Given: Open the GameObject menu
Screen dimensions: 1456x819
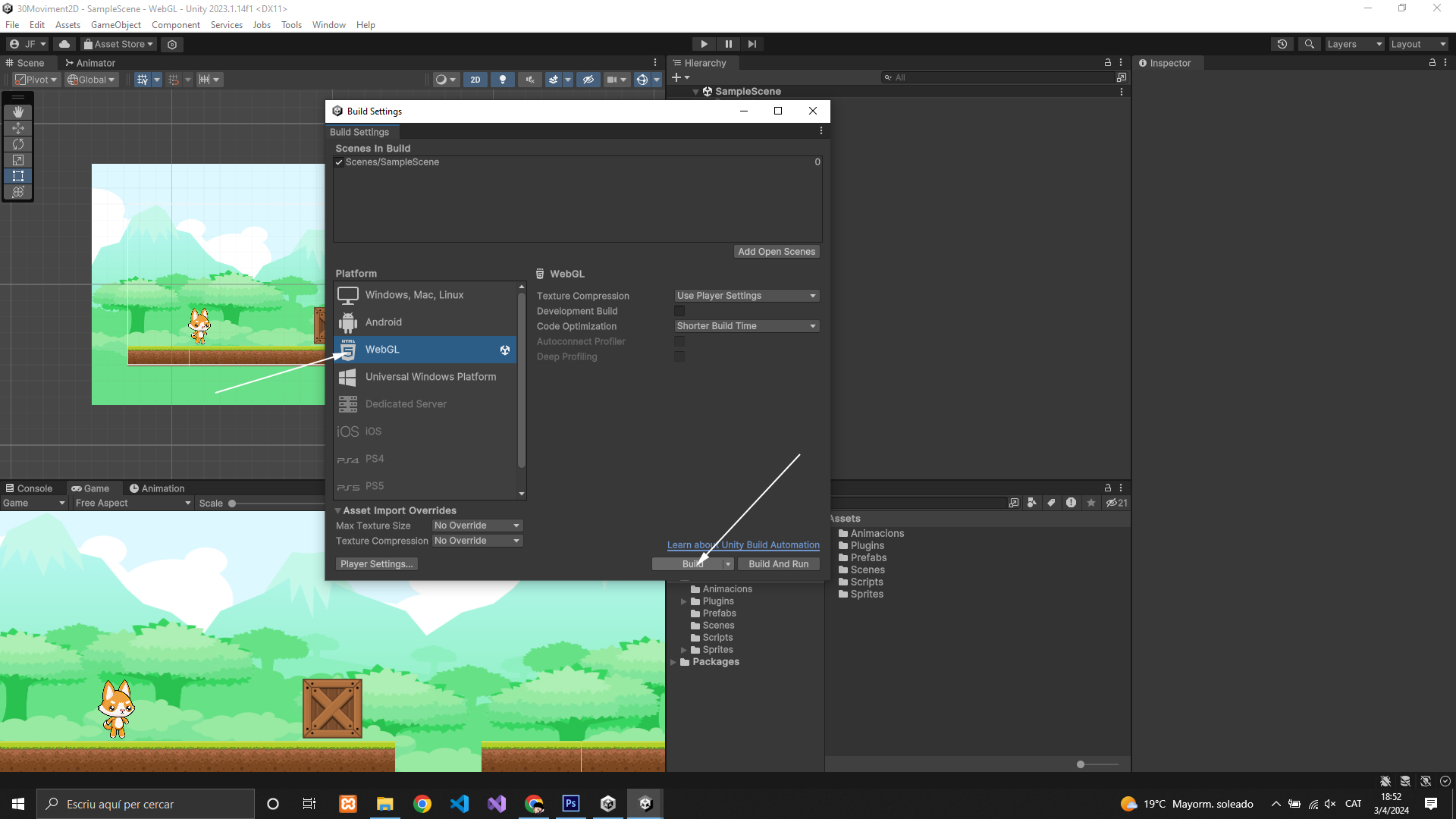Looking at the screenshot, I should click(115, 24).
